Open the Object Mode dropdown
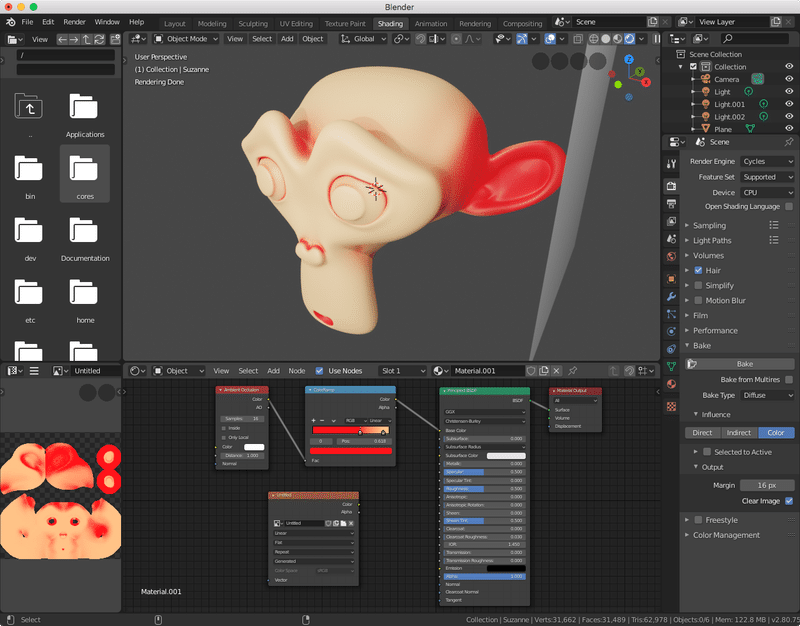 pos(186,39)
